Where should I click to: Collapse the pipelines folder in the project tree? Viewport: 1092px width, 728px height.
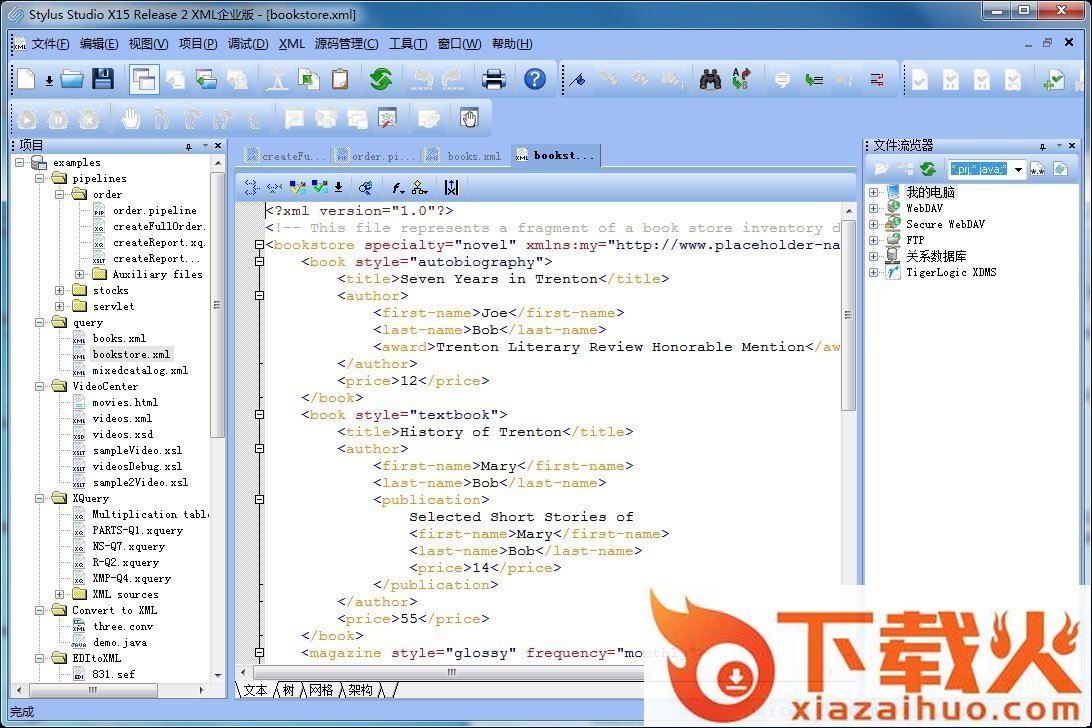tap(40, 178)
